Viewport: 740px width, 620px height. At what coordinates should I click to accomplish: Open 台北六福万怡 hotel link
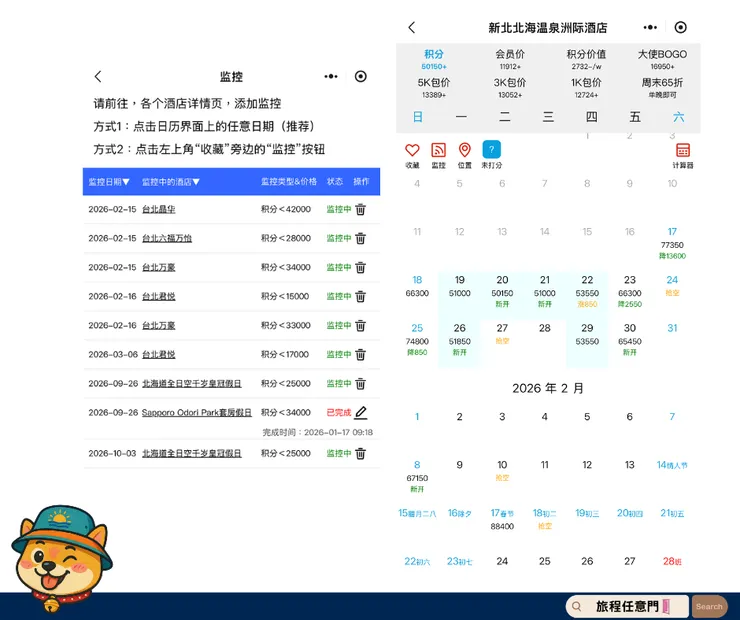click(x=167, y=238)
